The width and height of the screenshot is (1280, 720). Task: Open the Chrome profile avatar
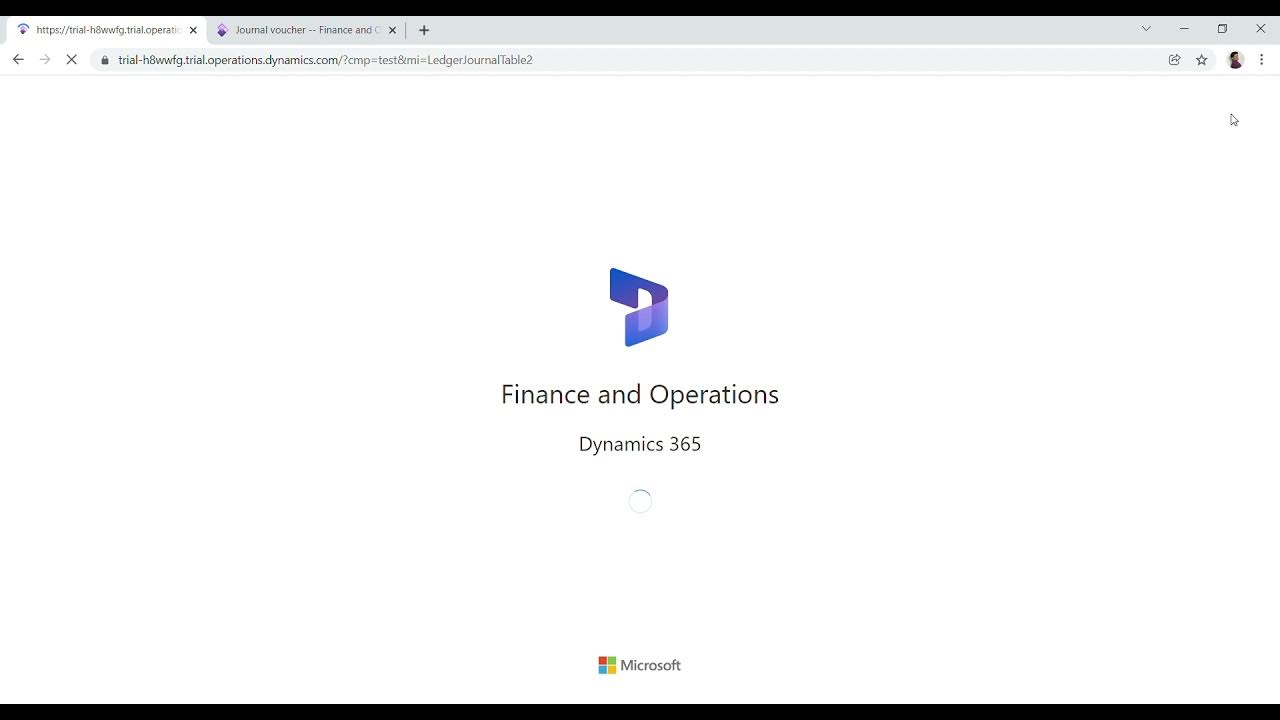coord(1235,60)
